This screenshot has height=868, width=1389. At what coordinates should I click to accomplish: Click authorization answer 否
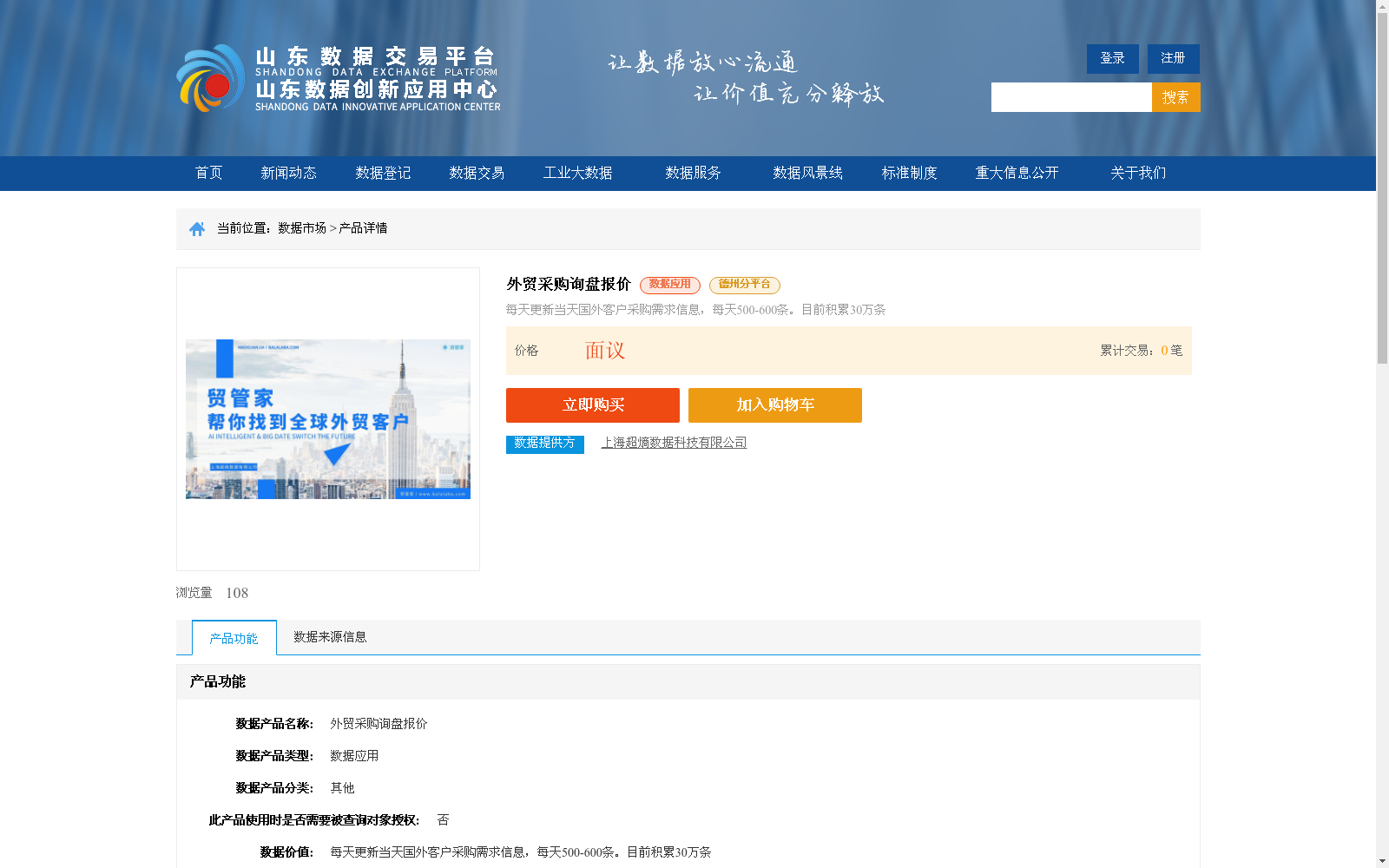443,820
